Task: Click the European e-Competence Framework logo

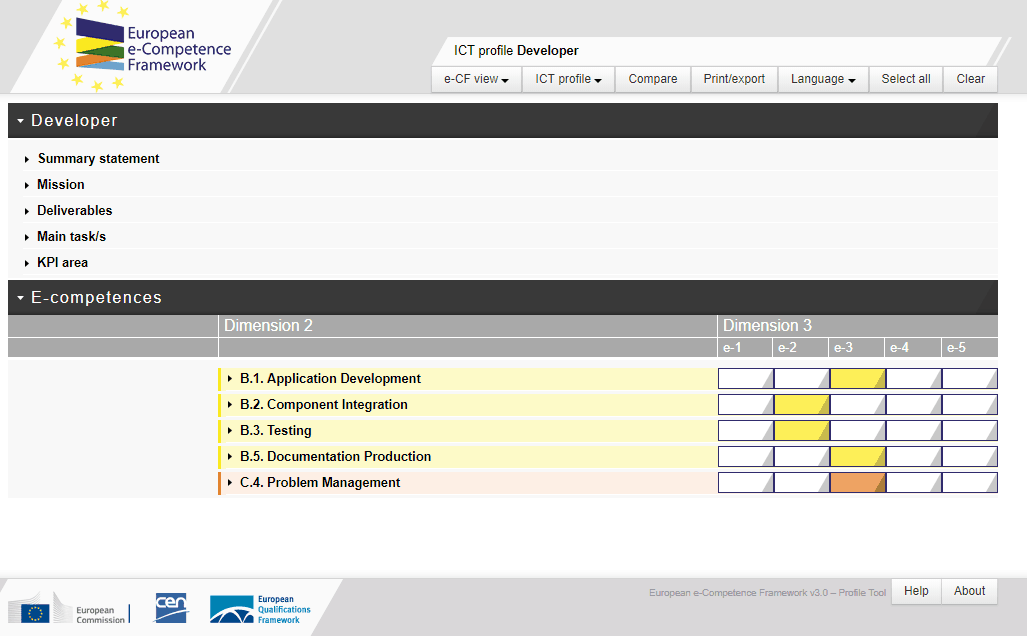Action: (x=144, y=48)
